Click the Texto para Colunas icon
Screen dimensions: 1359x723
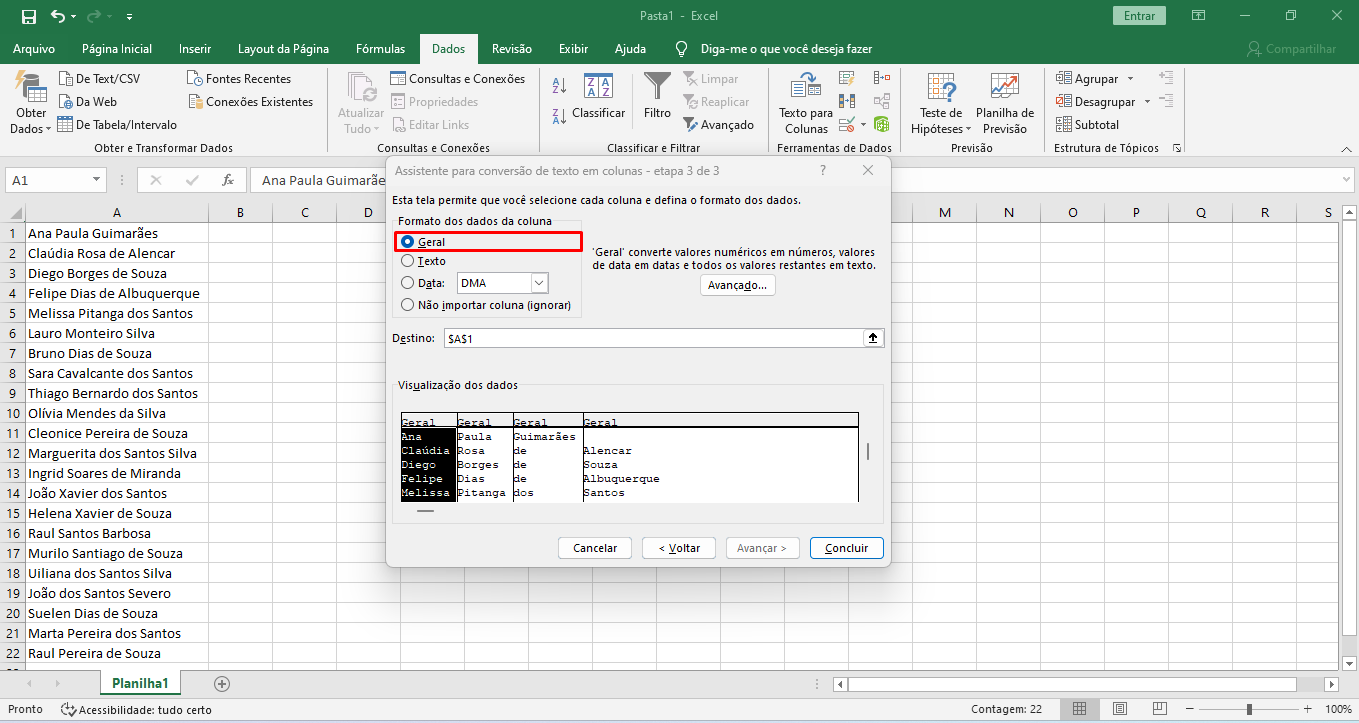(x=805, y=88)
